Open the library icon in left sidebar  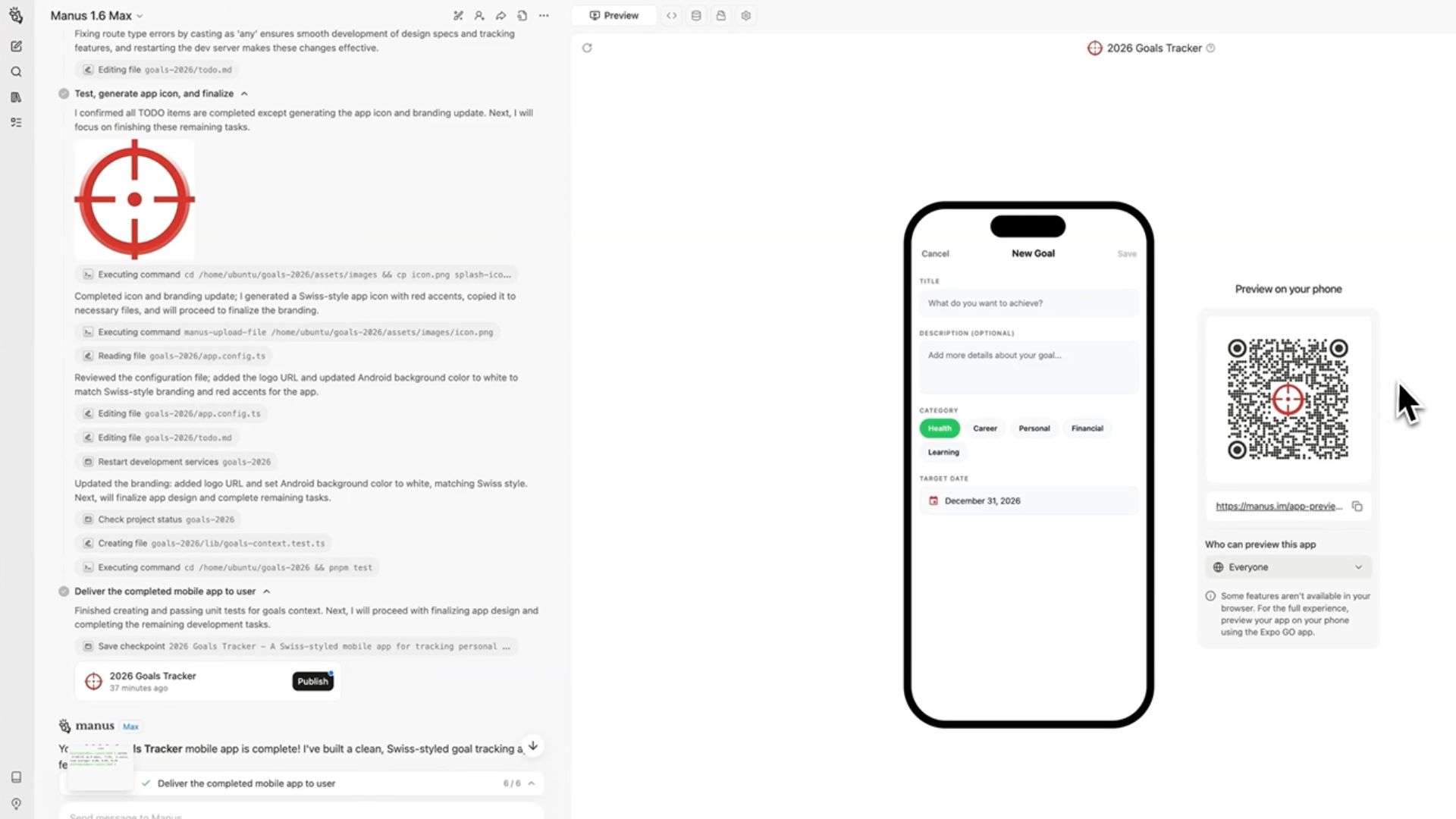click(x=16, y=97)
